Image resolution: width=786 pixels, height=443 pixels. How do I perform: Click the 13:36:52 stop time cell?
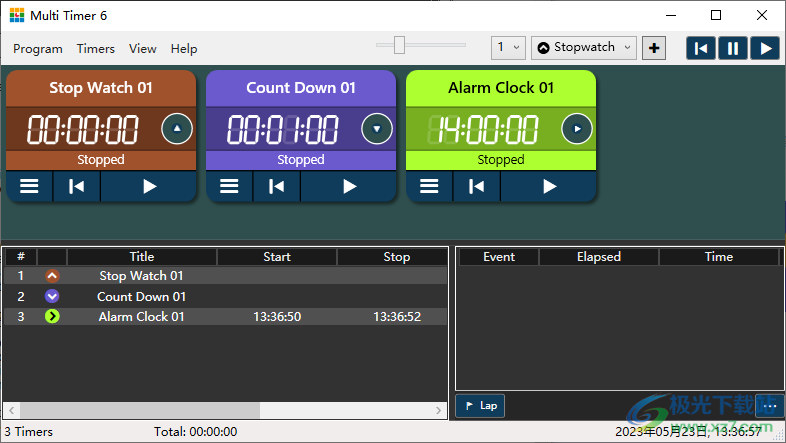tap(397, 317)
